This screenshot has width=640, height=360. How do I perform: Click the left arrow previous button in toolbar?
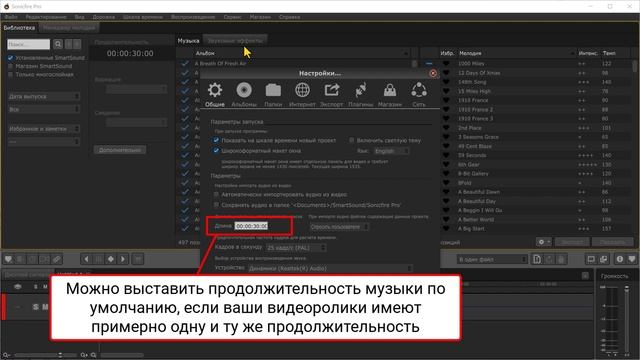tap(87, 259)
